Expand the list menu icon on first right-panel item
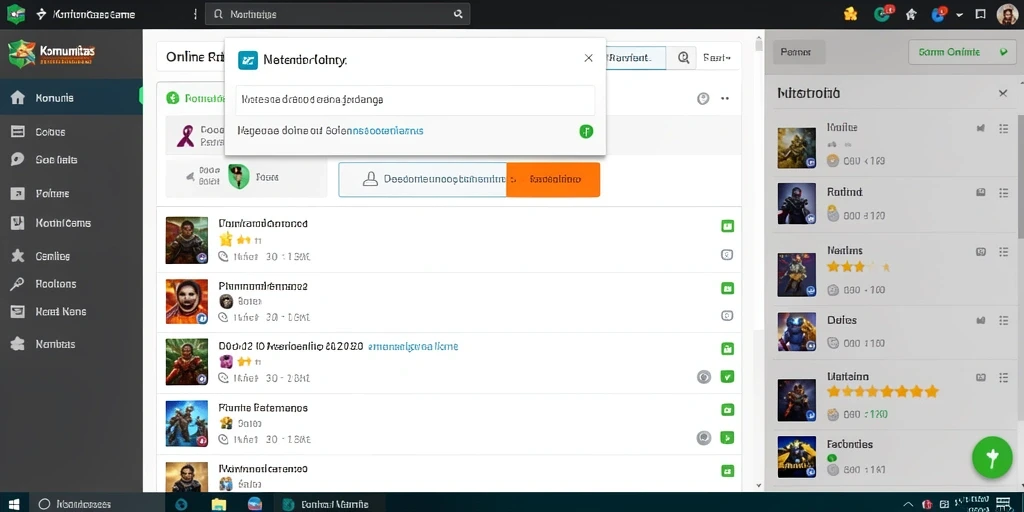 point(1004,129)
